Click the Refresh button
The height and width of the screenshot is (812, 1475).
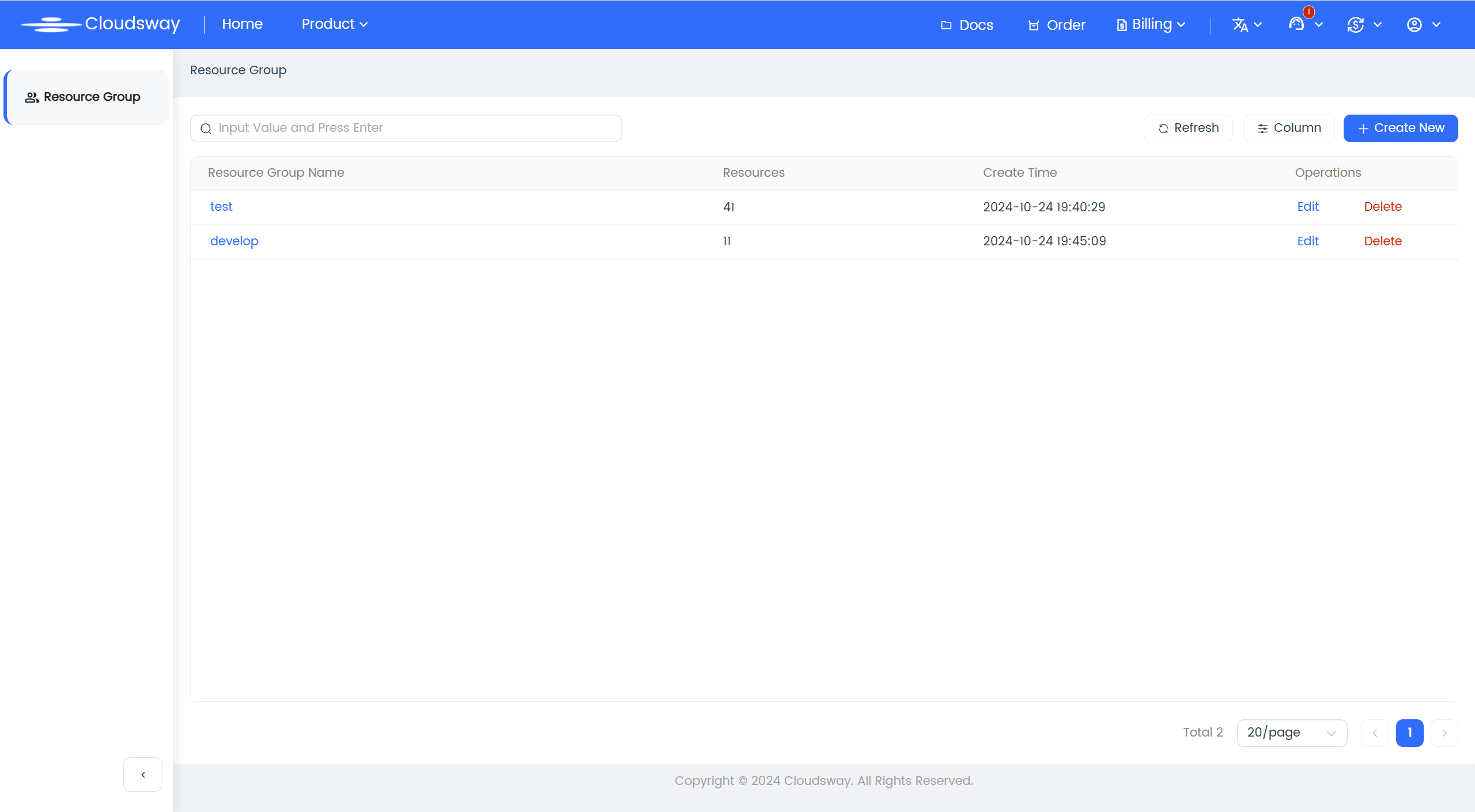click(x=1188, y=128)
